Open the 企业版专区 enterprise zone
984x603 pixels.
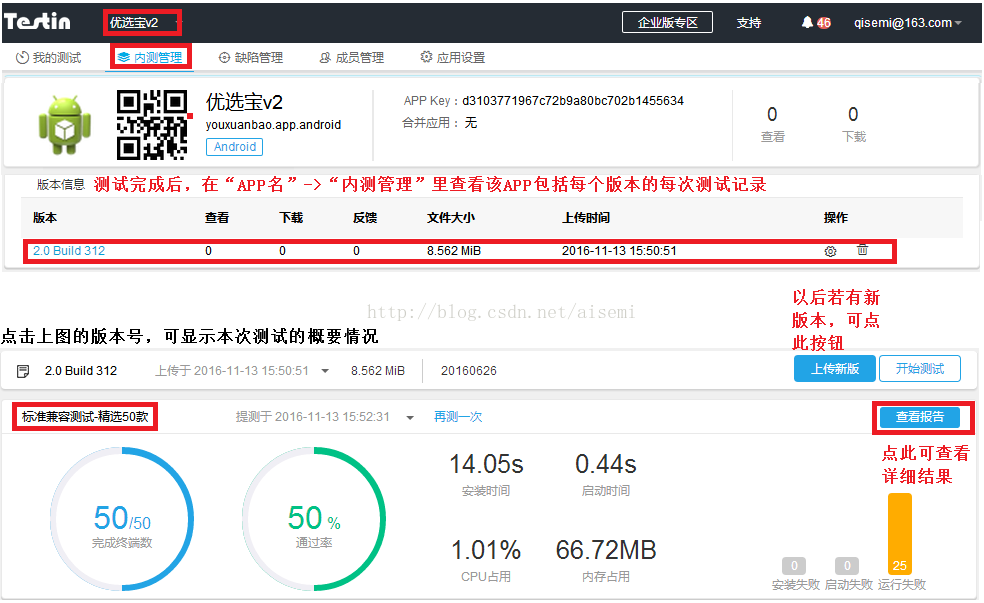(667, 23)
